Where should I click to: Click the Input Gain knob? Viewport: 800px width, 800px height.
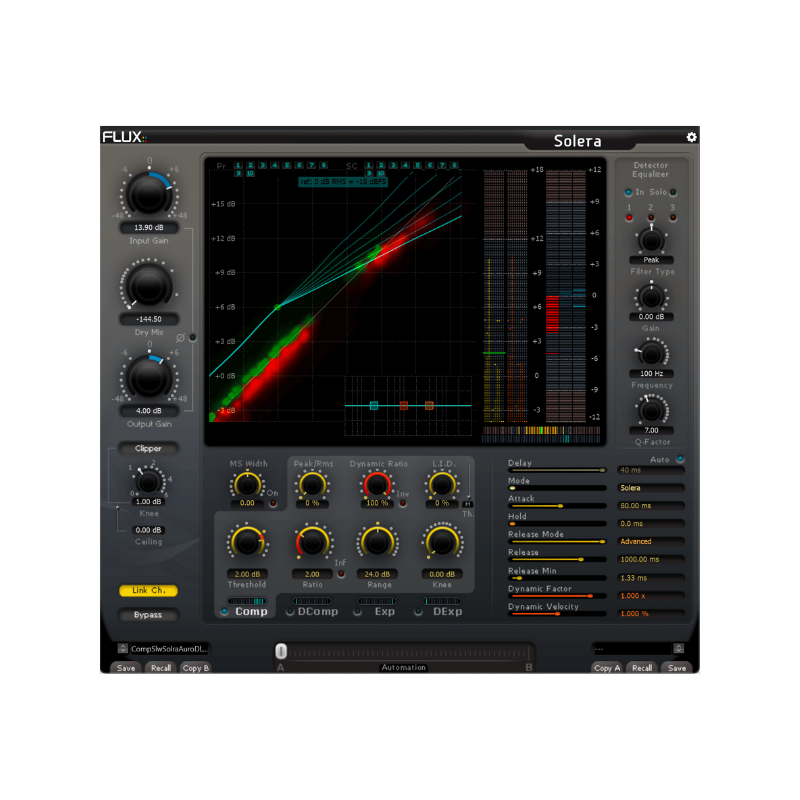click(x=148, y=195)
